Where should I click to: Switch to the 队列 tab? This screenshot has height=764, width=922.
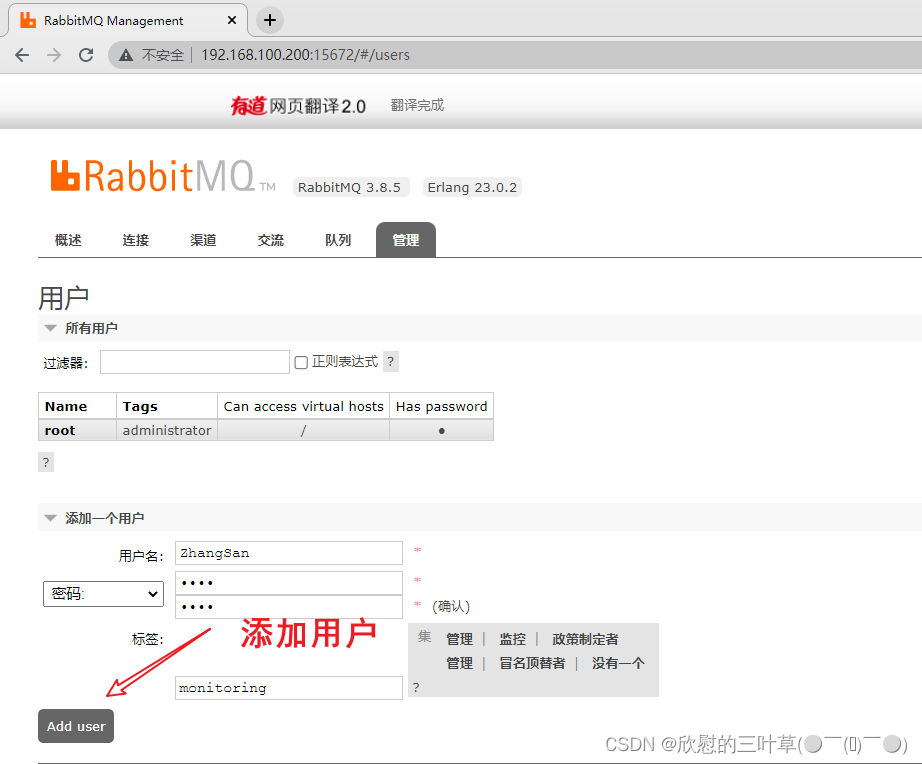tap(338, 240)
